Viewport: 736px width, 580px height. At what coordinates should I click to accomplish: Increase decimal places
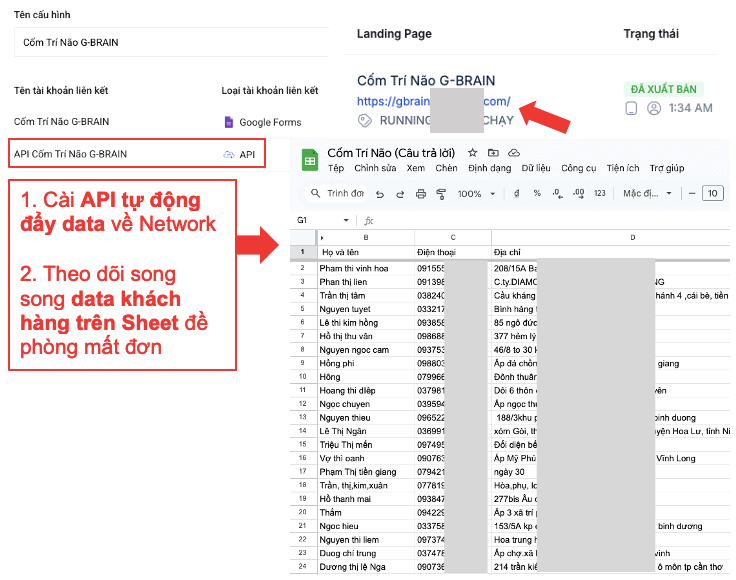click(579, 193)
